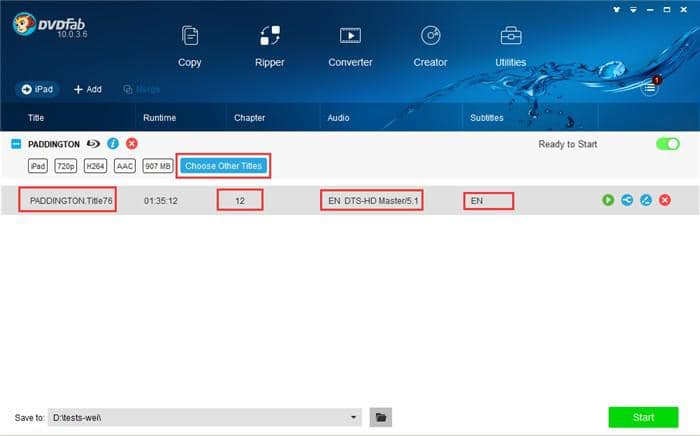Click the AAC audio tag
The width and height of the screenshot is (700, 436).
pyautogui.click(x=125, y=166)
